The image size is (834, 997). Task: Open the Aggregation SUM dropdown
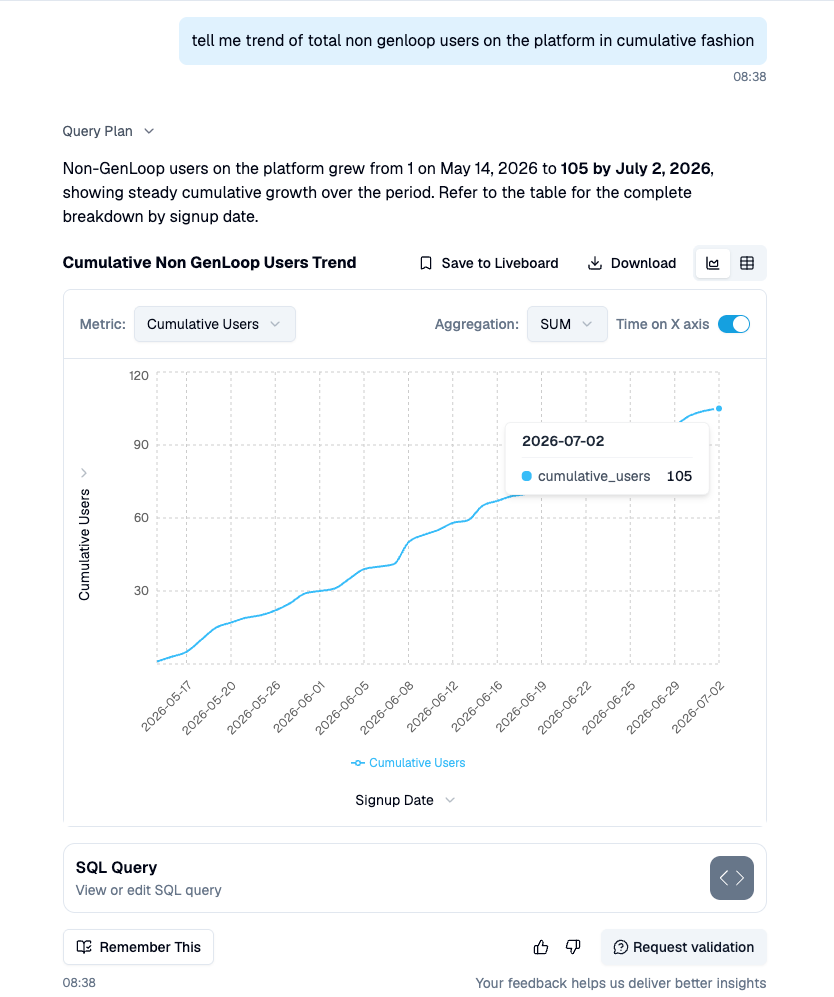[x=567, y=324]
